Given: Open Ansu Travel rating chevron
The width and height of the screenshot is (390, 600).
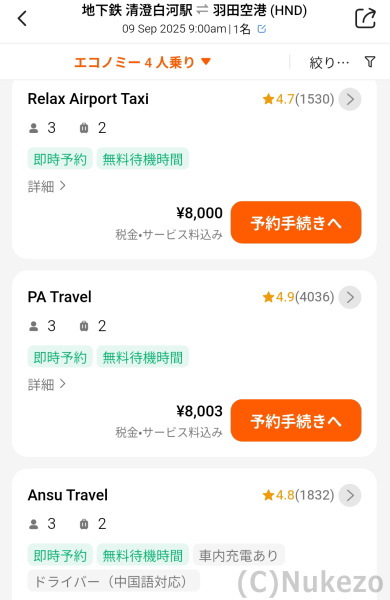Looking at the screenshot, I should [350, 495].
